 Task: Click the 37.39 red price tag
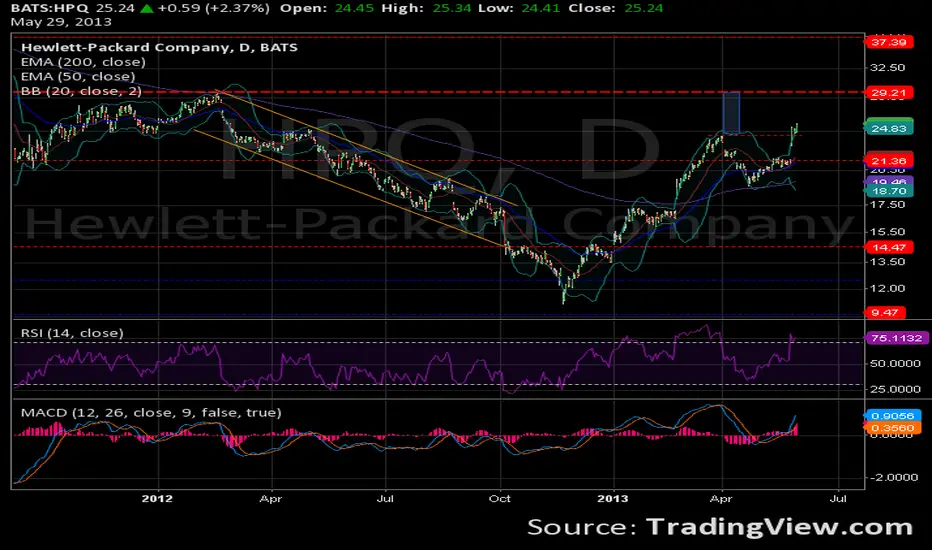(889, 42)
